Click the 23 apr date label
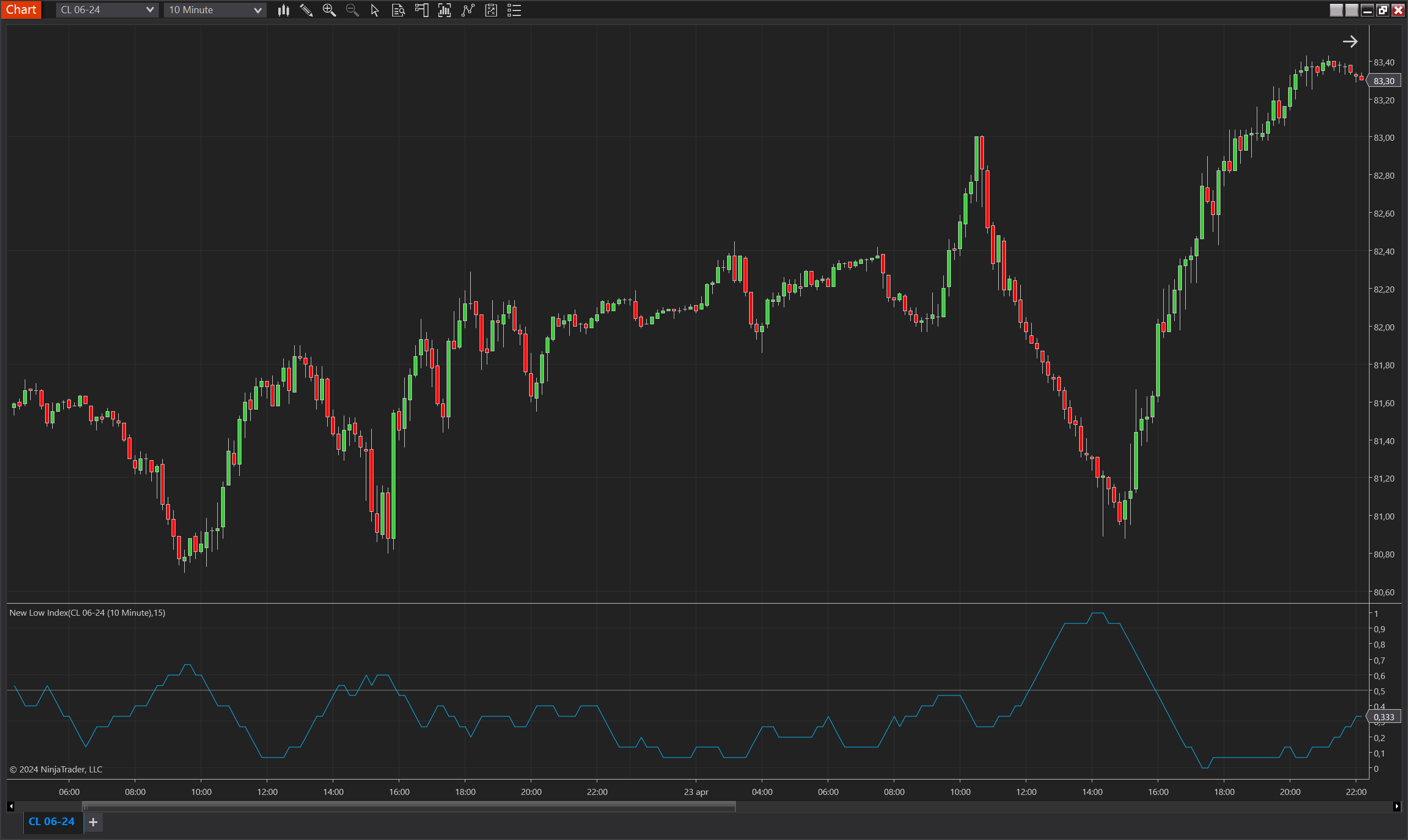Screen dimensions: 1408x840 pos(696,792)
